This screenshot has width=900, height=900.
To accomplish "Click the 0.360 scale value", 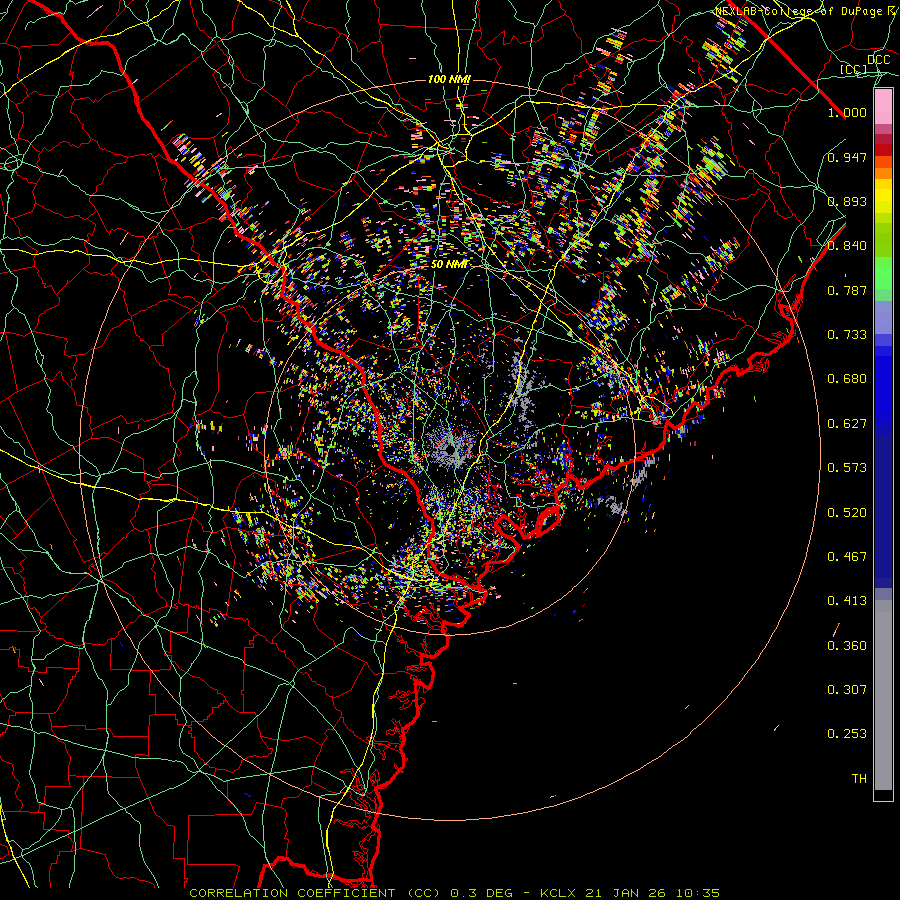I will 847,646.
